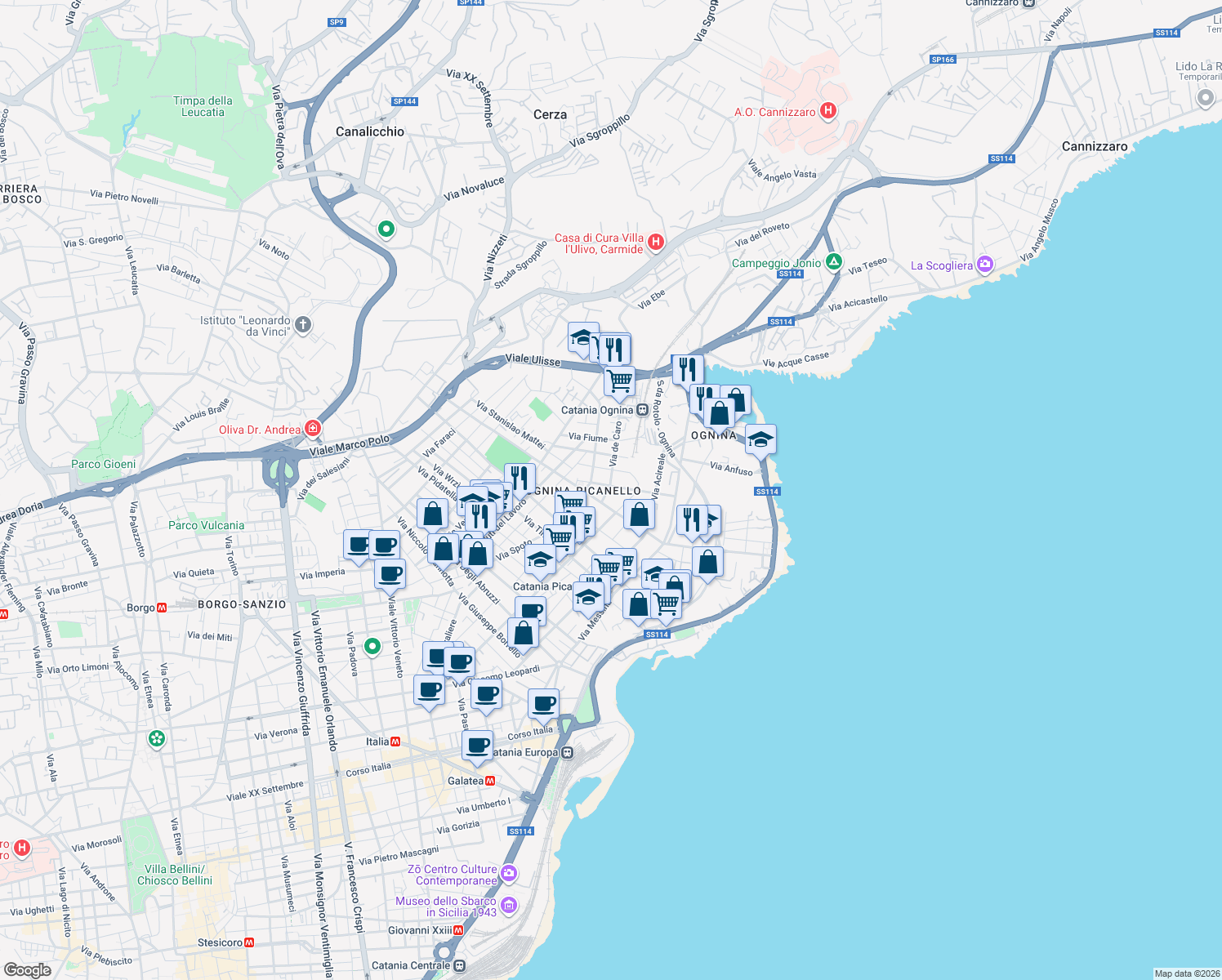Click the La Scogliera place marker
Image resolution: width=1222 pixels, height=980 pixels.
coord(984,265)
